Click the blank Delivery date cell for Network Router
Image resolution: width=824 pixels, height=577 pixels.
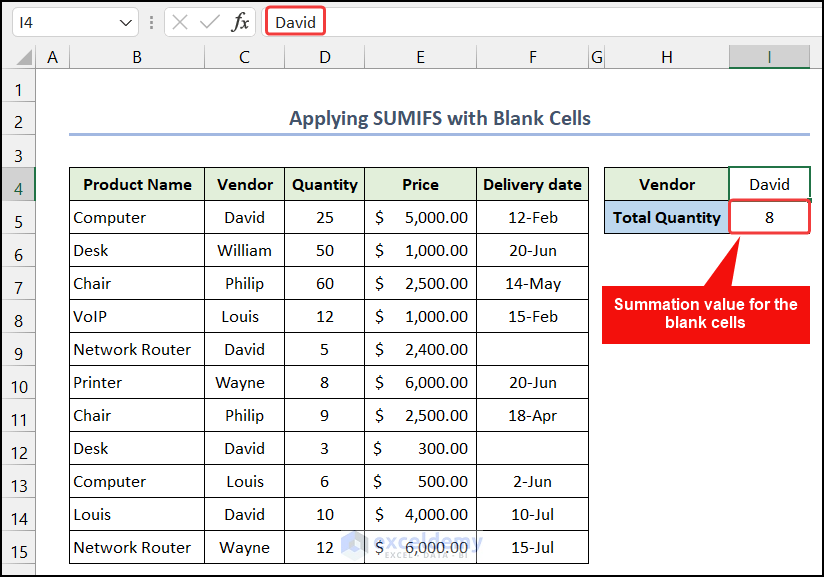[532, 350]
